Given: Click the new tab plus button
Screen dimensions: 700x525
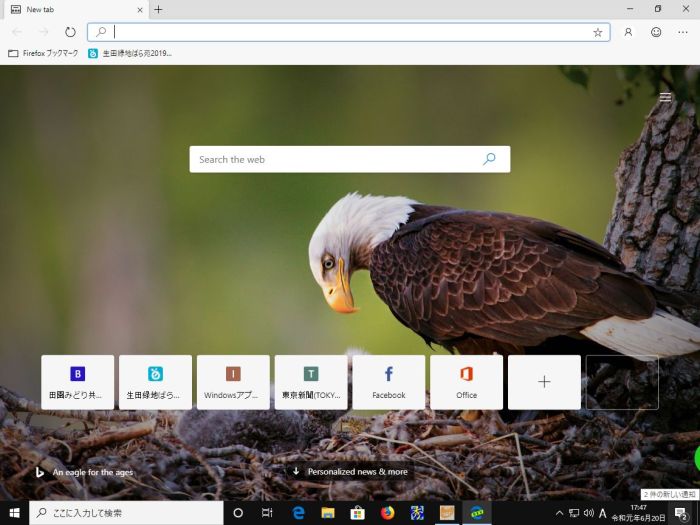Looking at the screenshot, I should (158, 9).
